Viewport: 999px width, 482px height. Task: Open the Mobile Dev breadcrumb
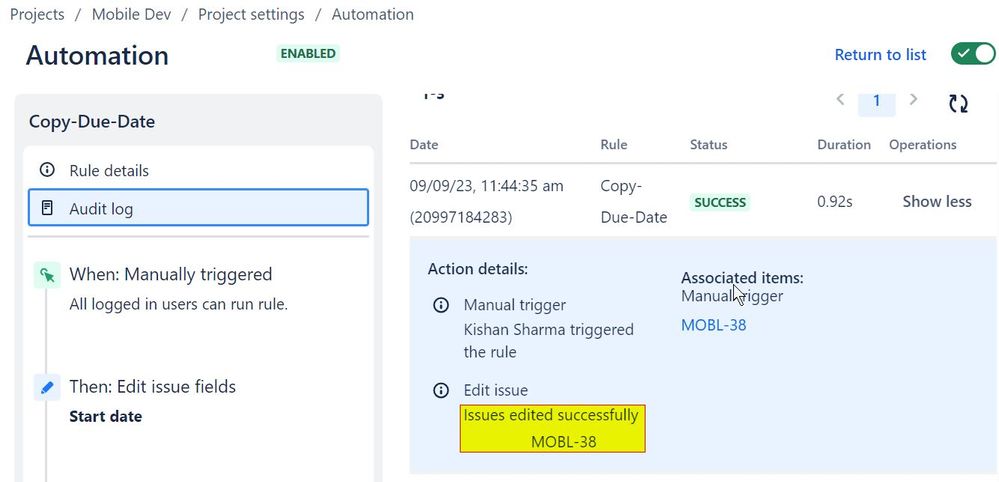click(131, 14)
